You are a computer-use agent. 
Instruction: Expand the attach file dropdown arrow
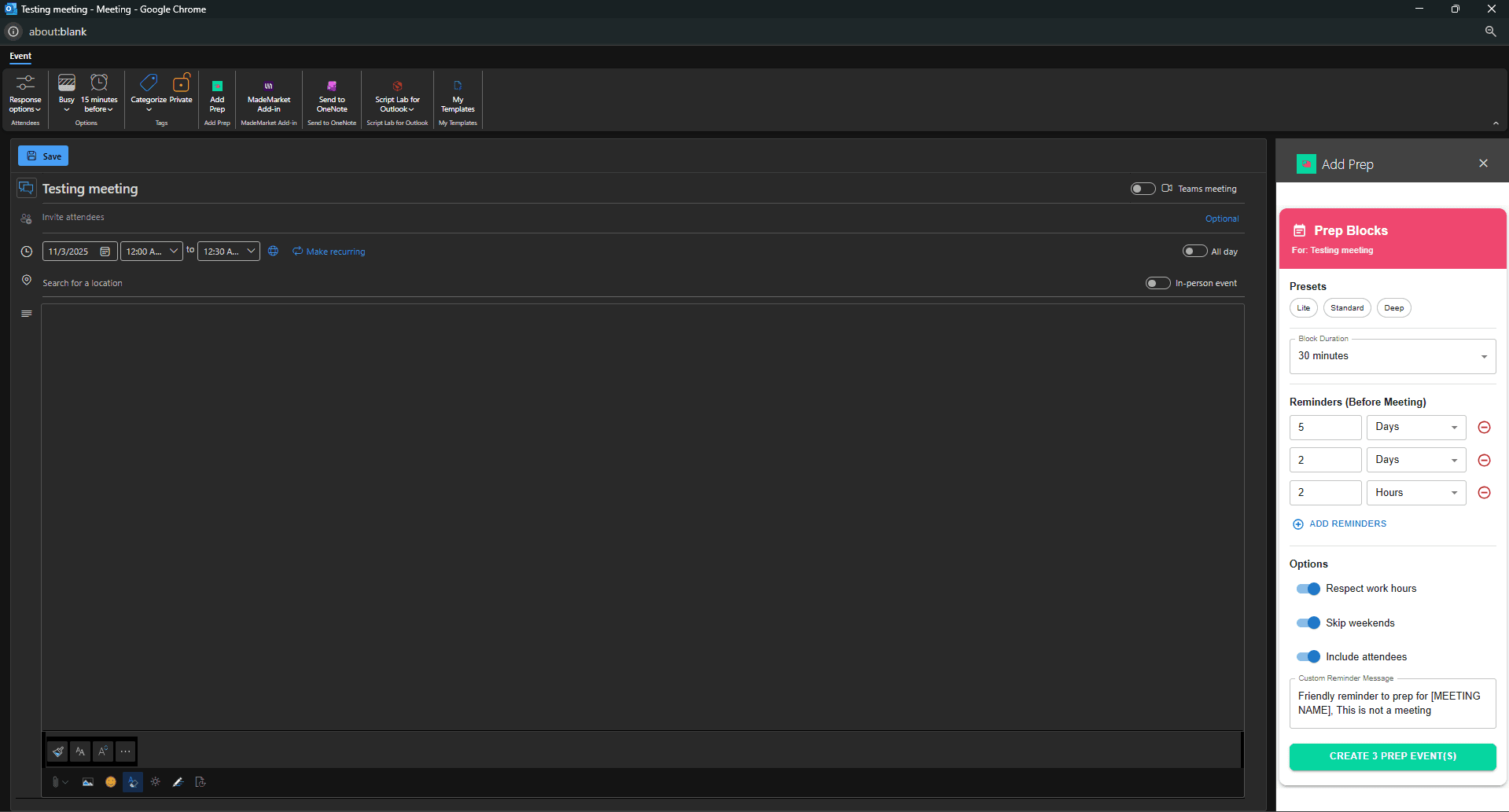click(65, 782)
